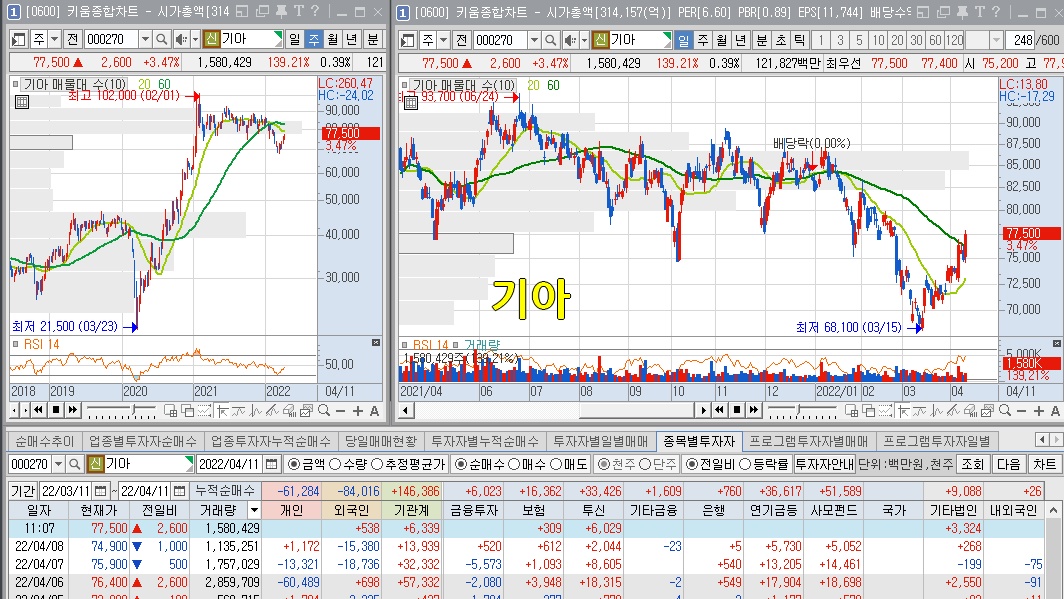This screenshot has width=1064, height=599.
Task: Click calendar icon next to 22/04/11 end date
Action: [x=179, y=490]
